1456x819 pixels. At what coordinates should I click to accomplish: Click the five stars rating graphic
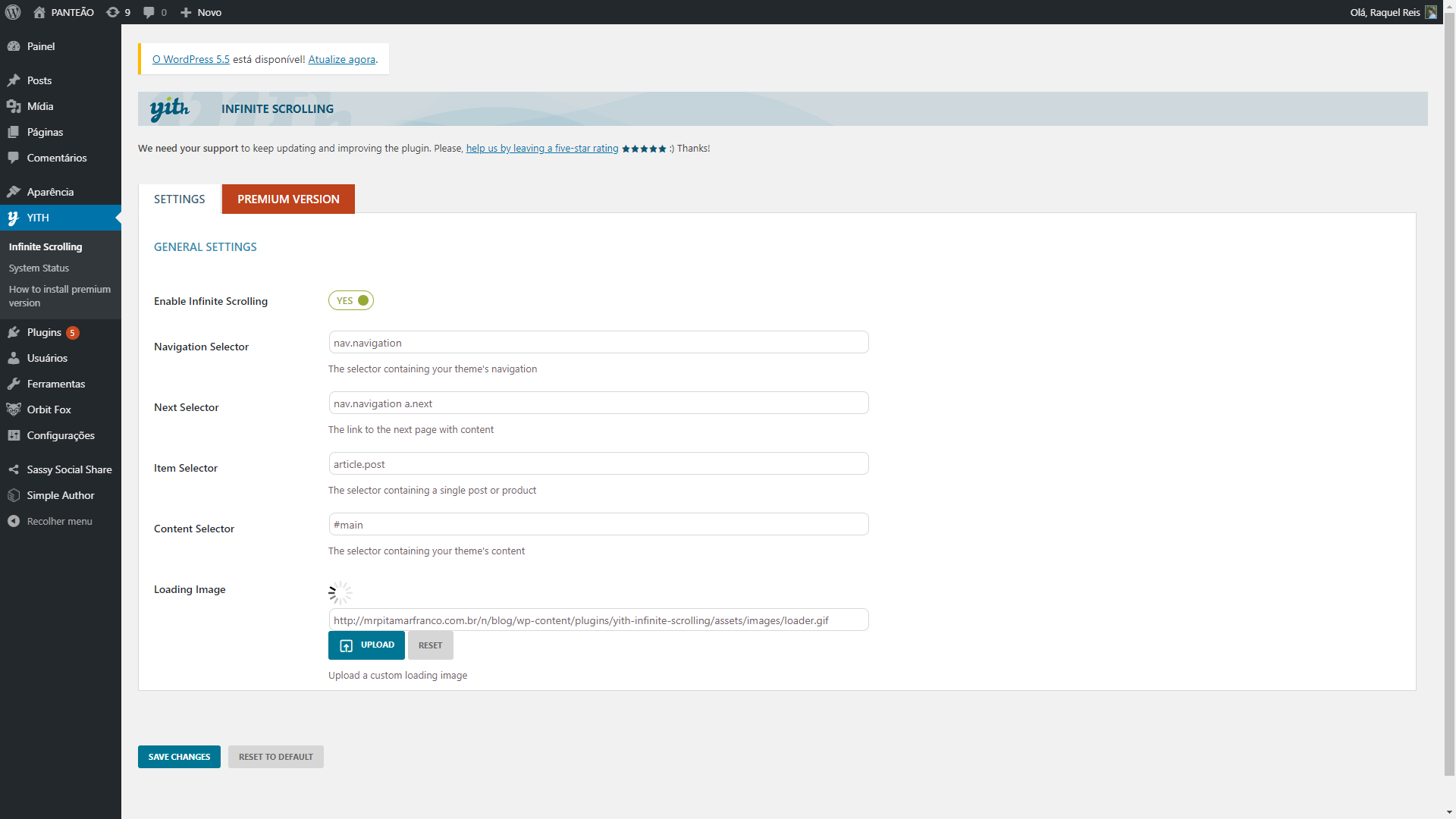(x=644, y=149)
